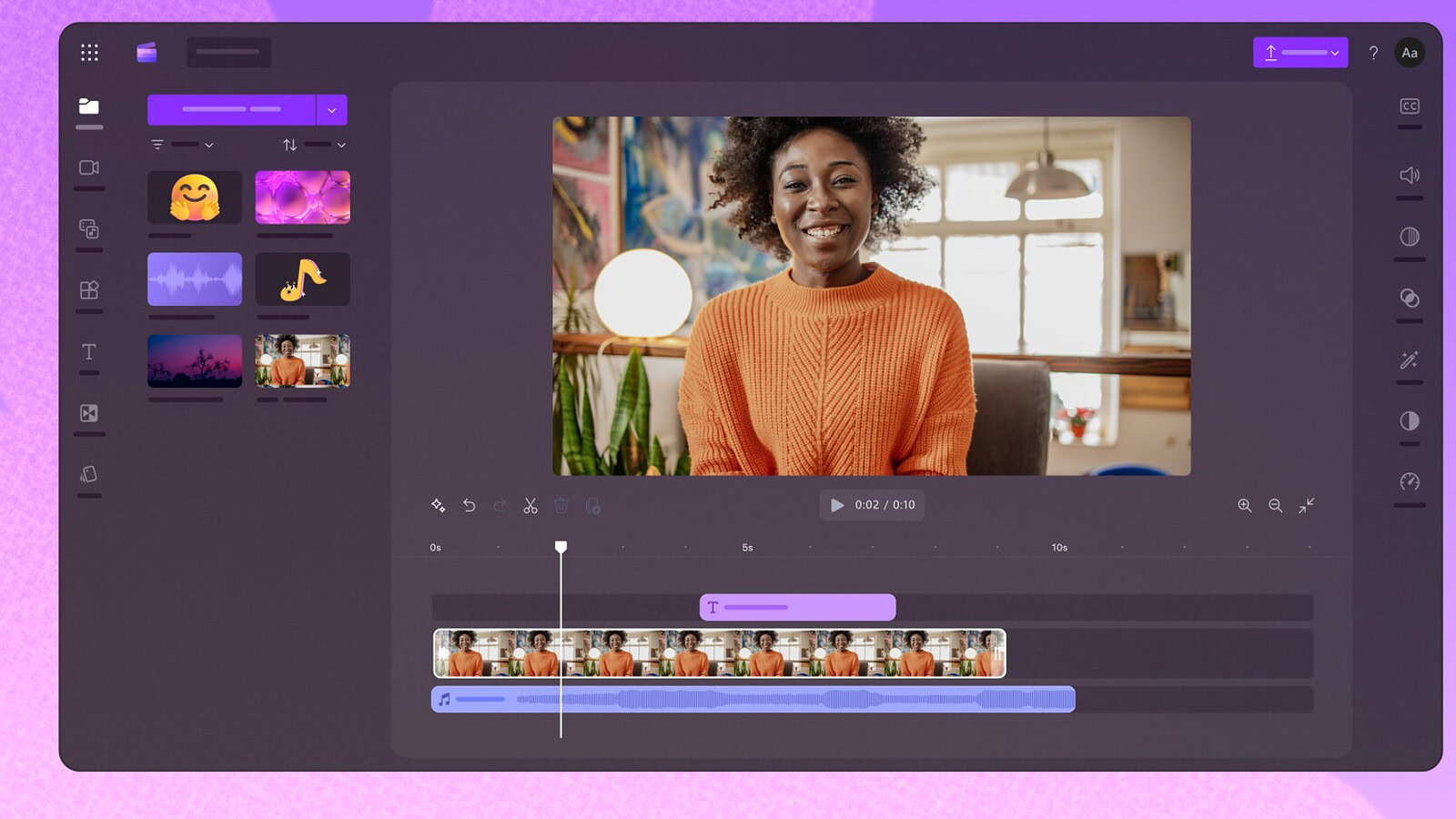Open the Record and create camera tab
1456x819 pixels.
tap(89, 167)
